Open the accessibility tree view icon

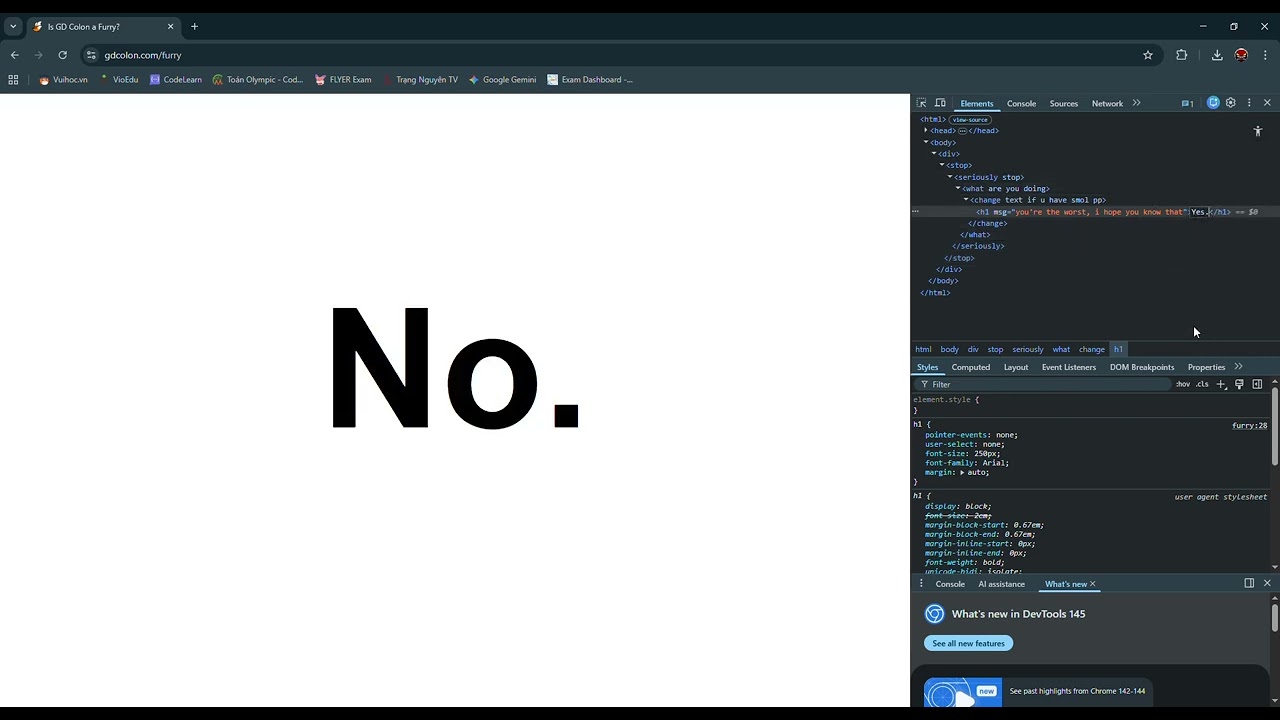tap(1258, 131)
